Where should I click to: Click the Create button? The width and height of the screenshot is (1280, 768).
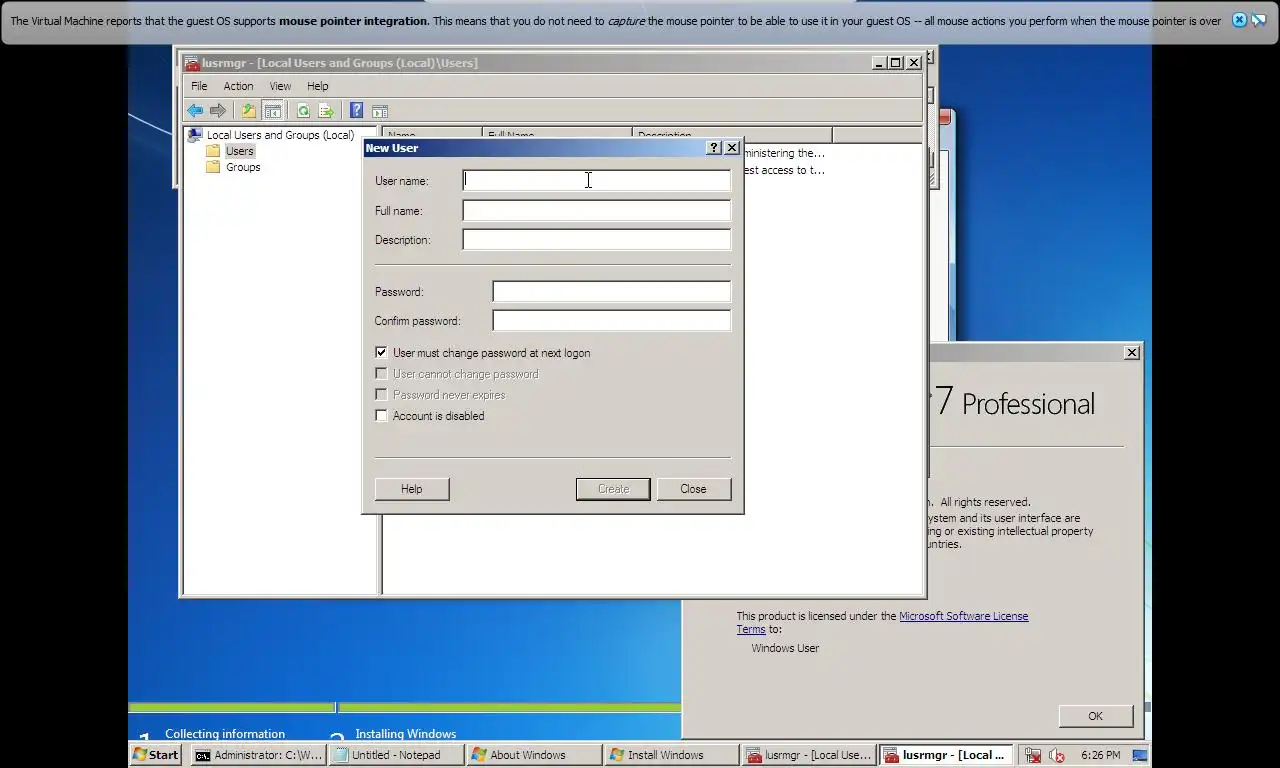pyautogui.click(x=613, y=489)
